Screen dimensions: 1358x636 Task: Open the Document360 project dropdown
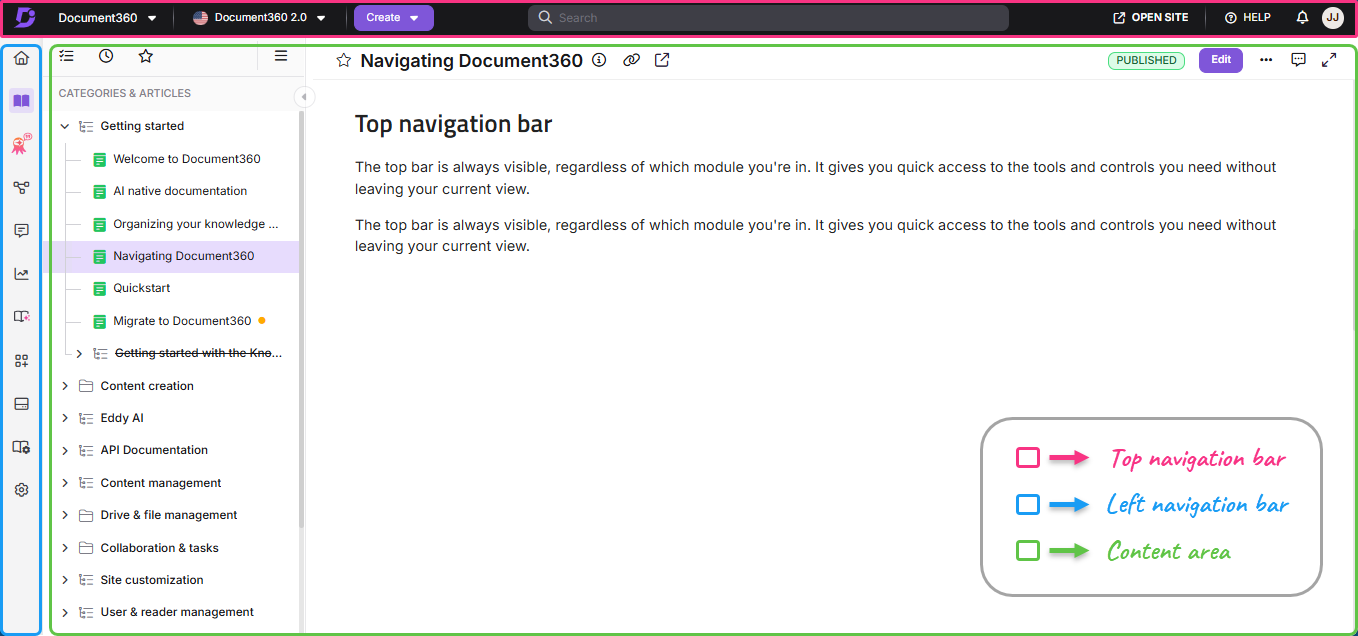(108, 18)
